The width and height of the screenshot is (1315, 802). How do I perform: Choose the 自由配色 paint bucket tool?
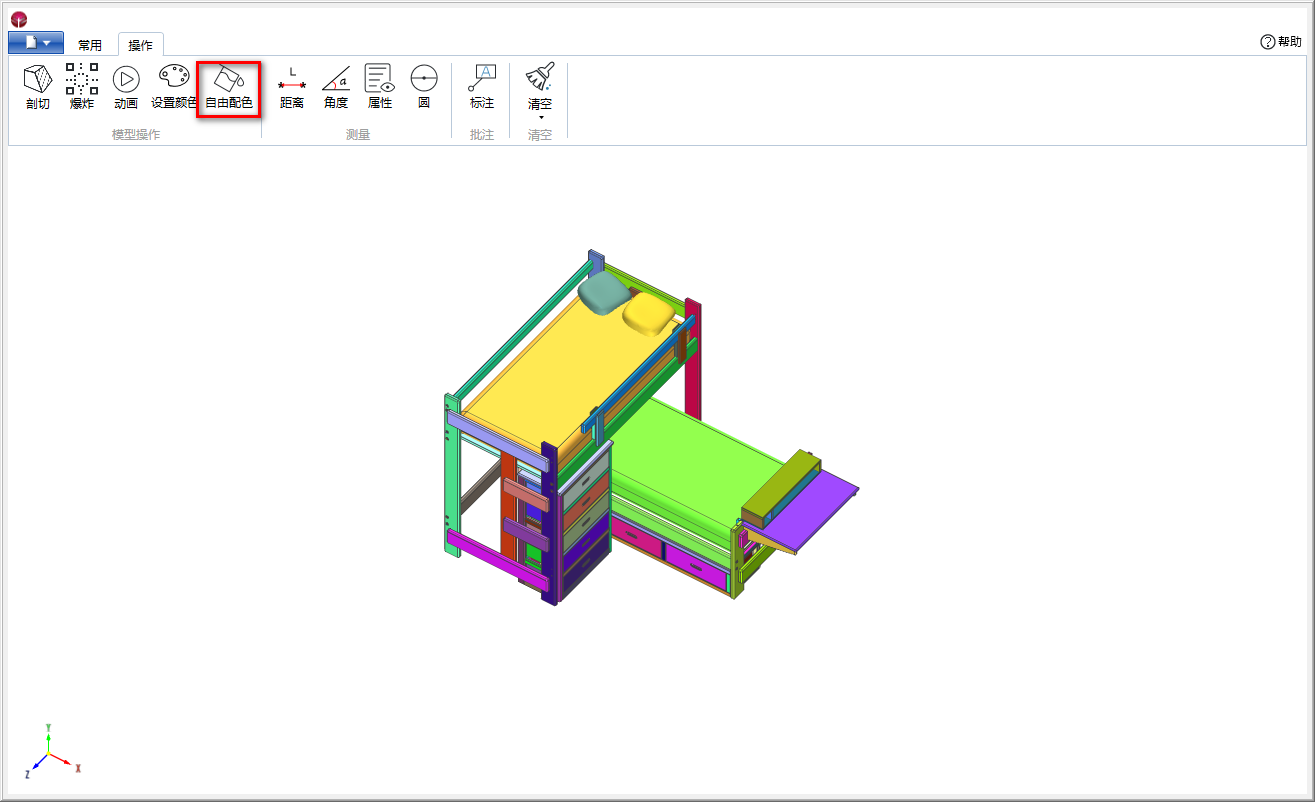229,87
